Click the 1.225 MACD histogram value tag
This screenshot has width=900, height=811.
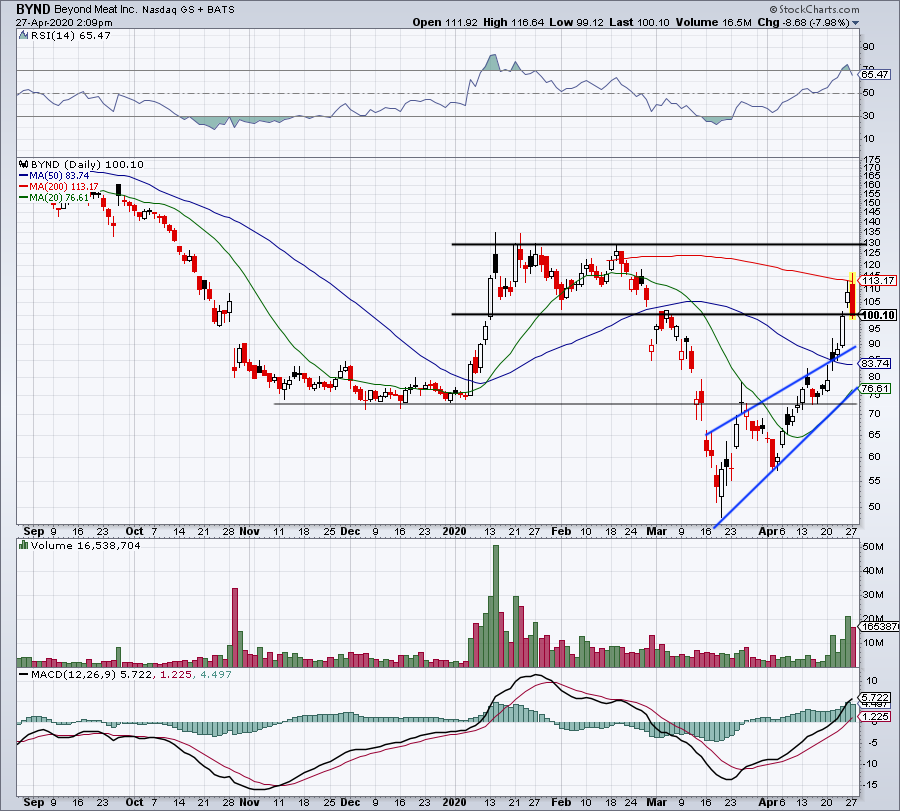click(875, 716)
